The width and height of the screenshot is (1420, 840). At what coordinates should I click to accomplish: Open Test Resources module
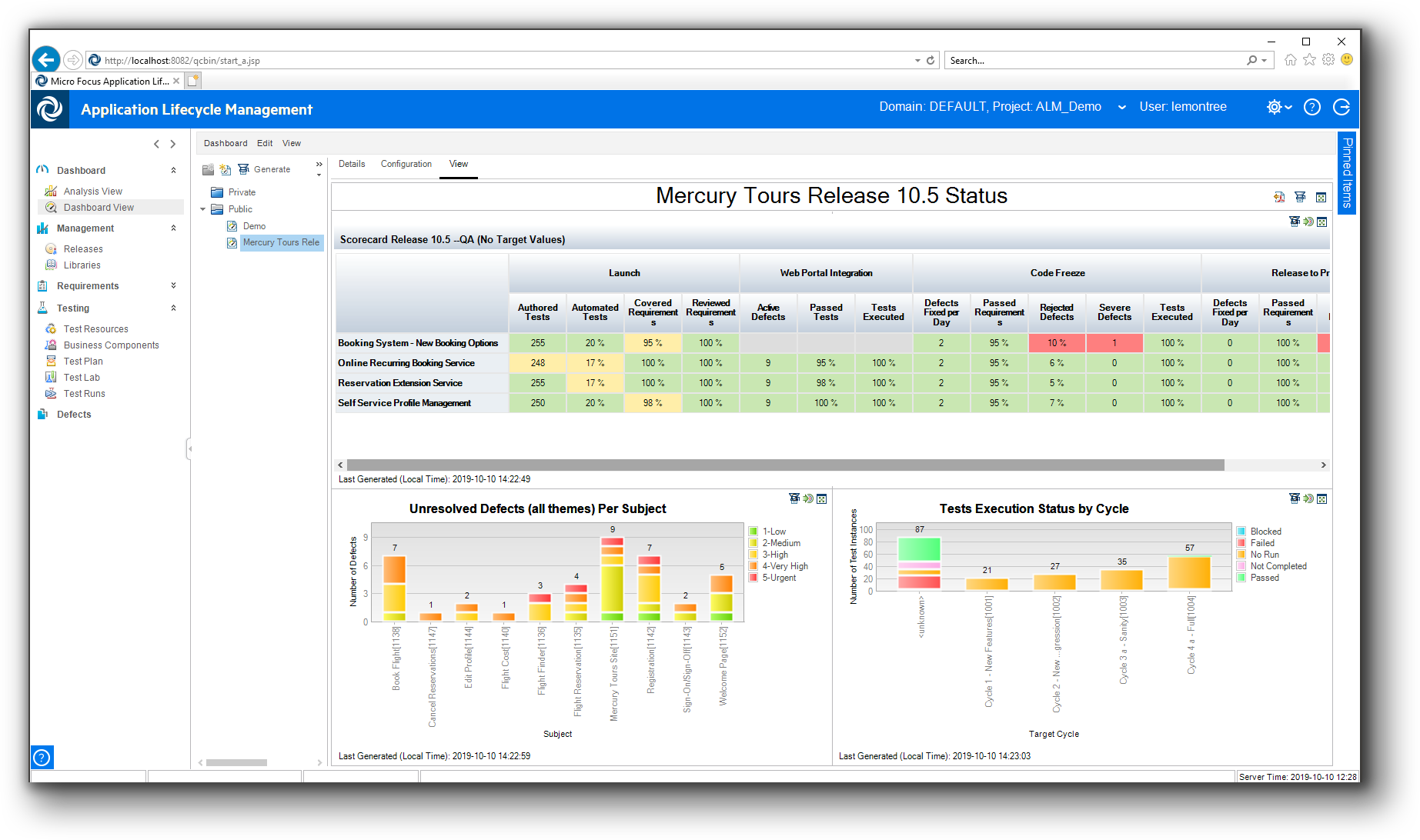[96, 328]
